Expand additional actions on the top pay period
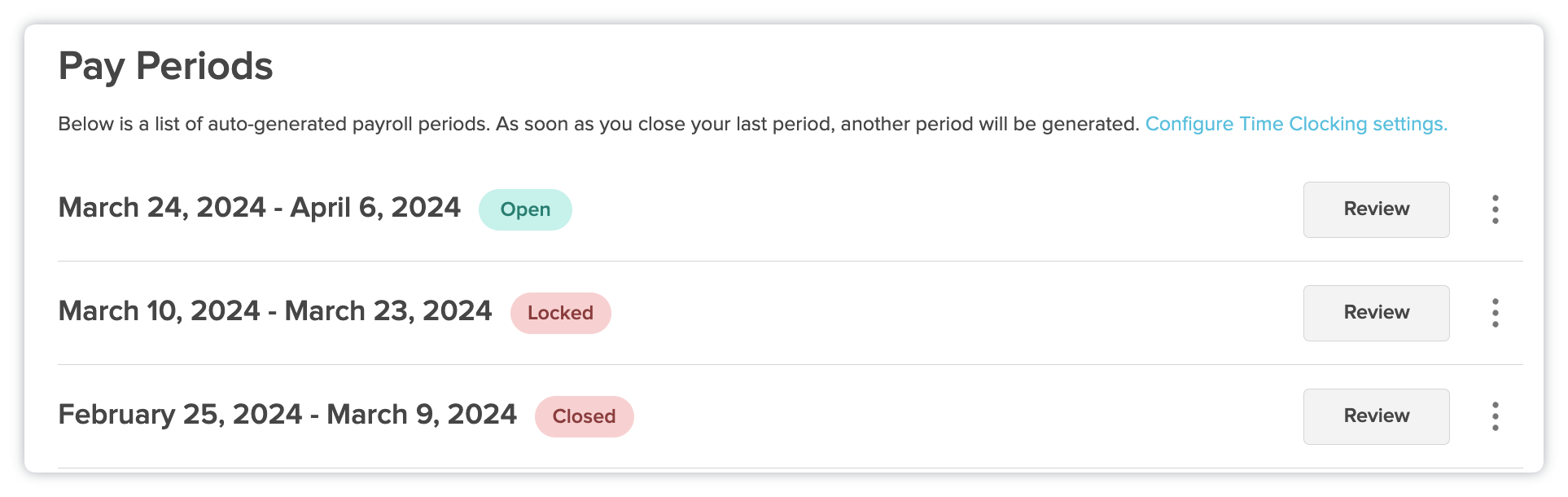Image resolution: width=1568 pixels, height=497 pixels. click(x=1496, y=209)
